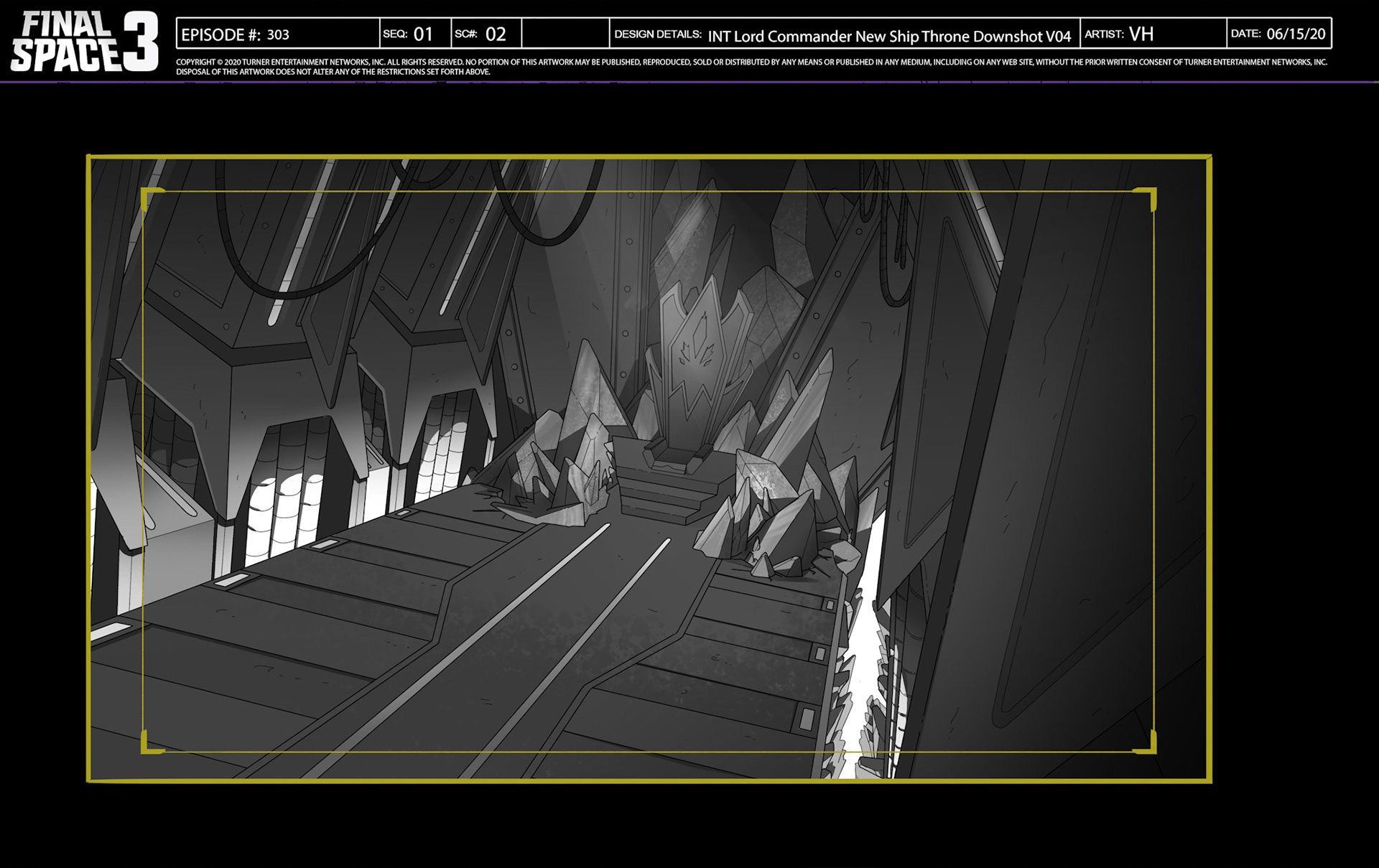
Task: Select the SEQ 01 field
Action: click(415, 34)
